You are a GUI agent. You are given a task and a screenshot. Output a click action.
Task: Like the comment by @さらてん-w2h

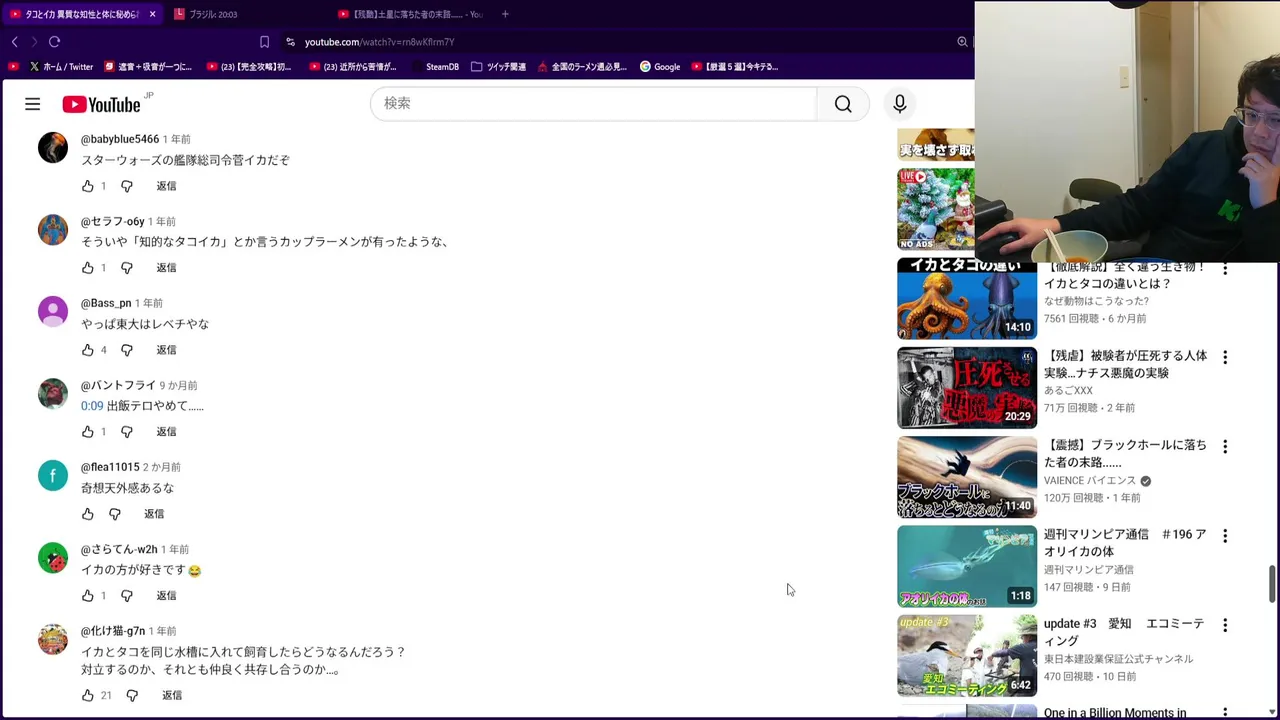88,596
